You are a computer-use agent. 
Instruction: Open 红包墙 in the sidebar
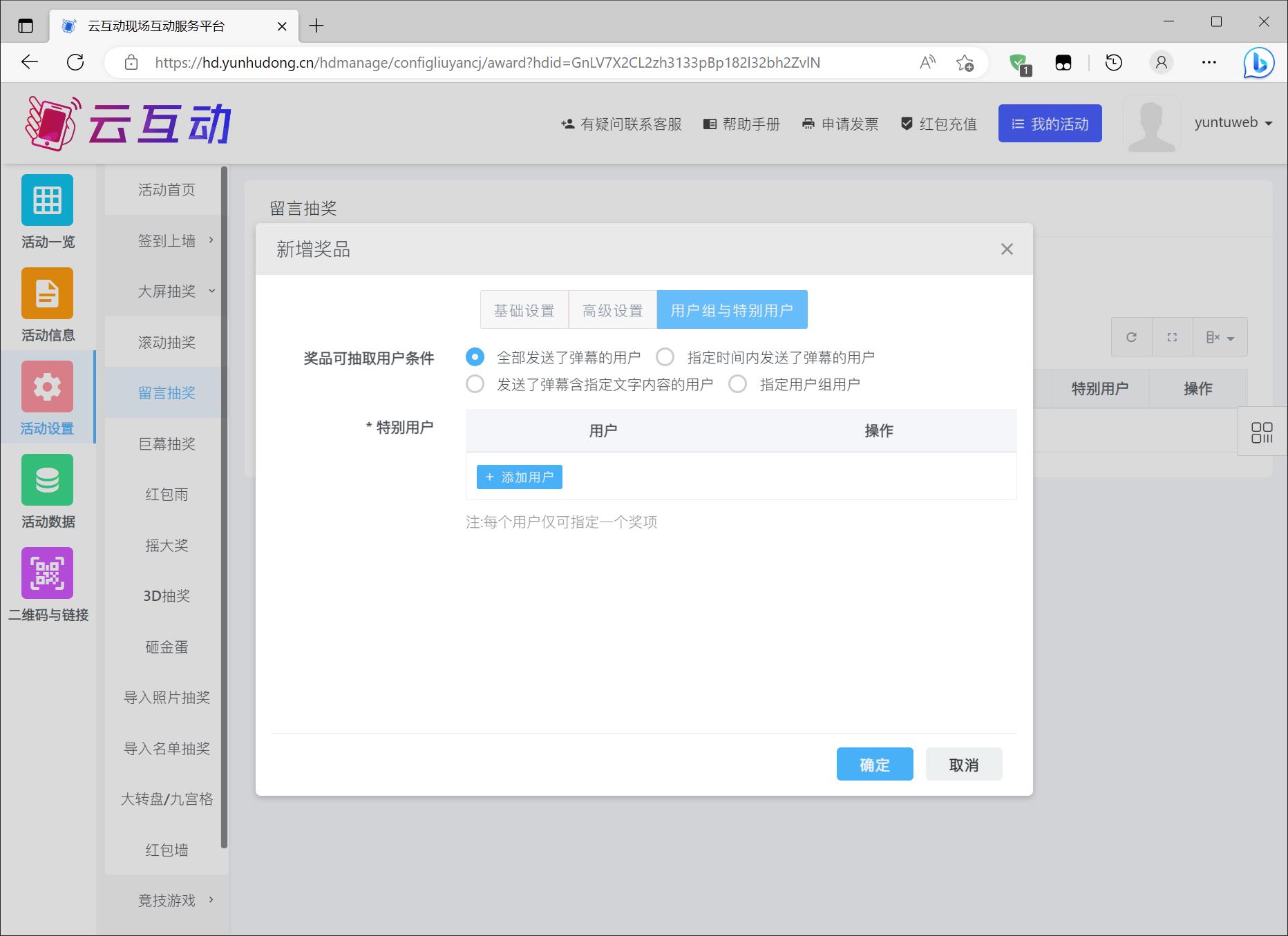(x=167, y=850)
